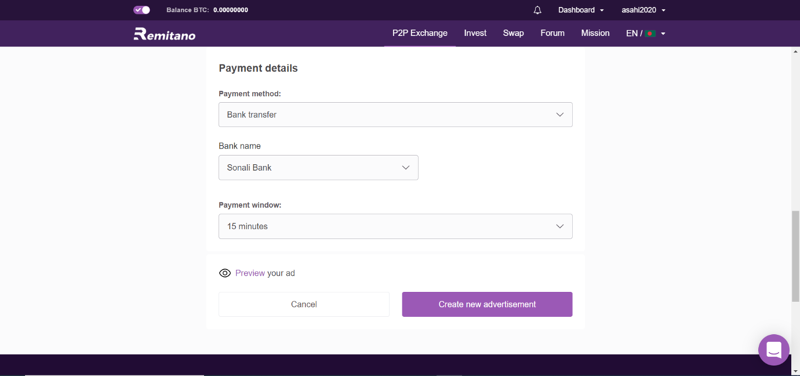
Task: Open the Swap page
Action: [x=513, y=33]
